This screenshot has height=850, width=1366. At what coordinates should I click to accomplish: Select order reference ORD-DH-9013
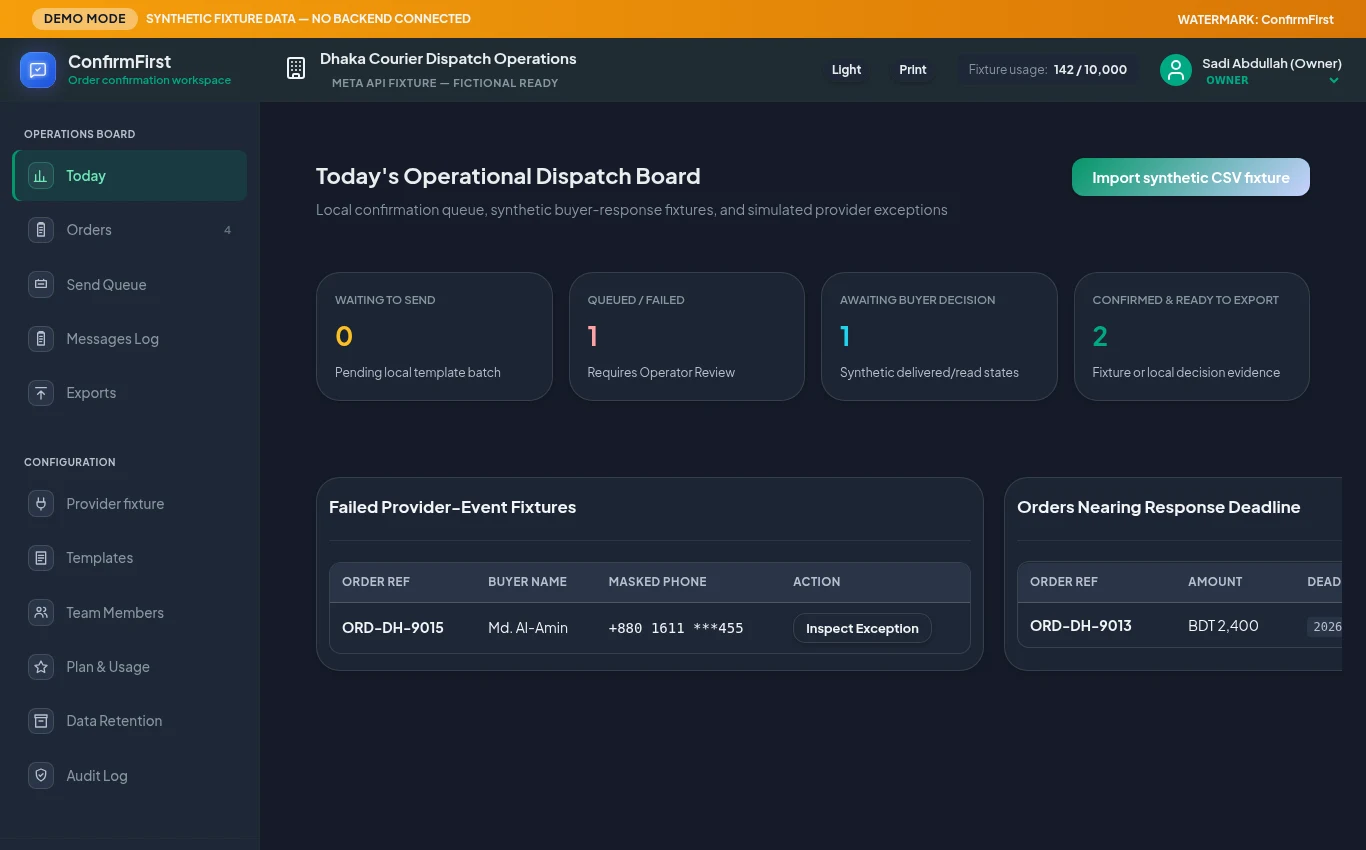pyautogui.click(x=1081, y=626)
